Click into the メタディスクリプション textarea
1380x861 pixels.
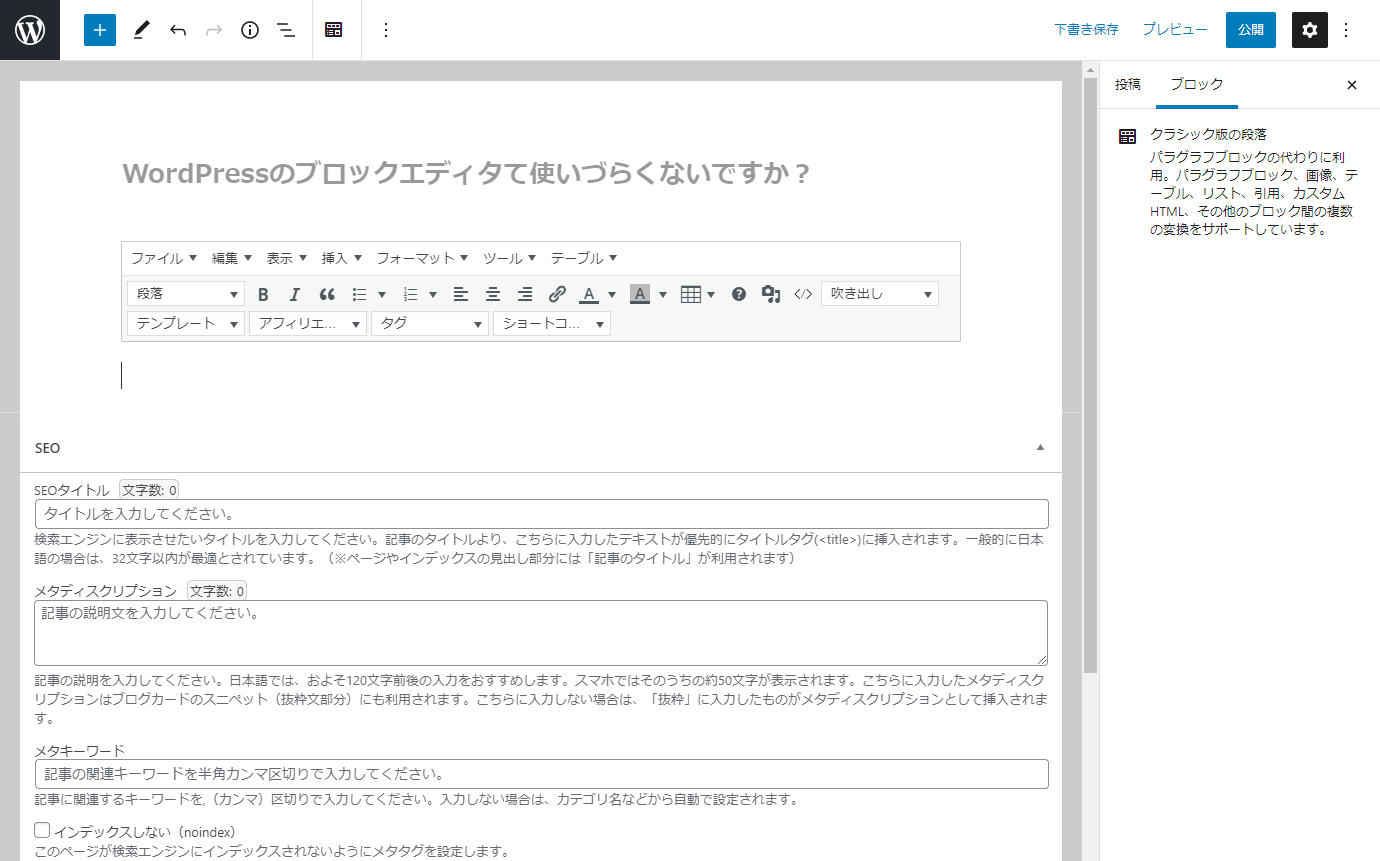[x=541, y=633]
